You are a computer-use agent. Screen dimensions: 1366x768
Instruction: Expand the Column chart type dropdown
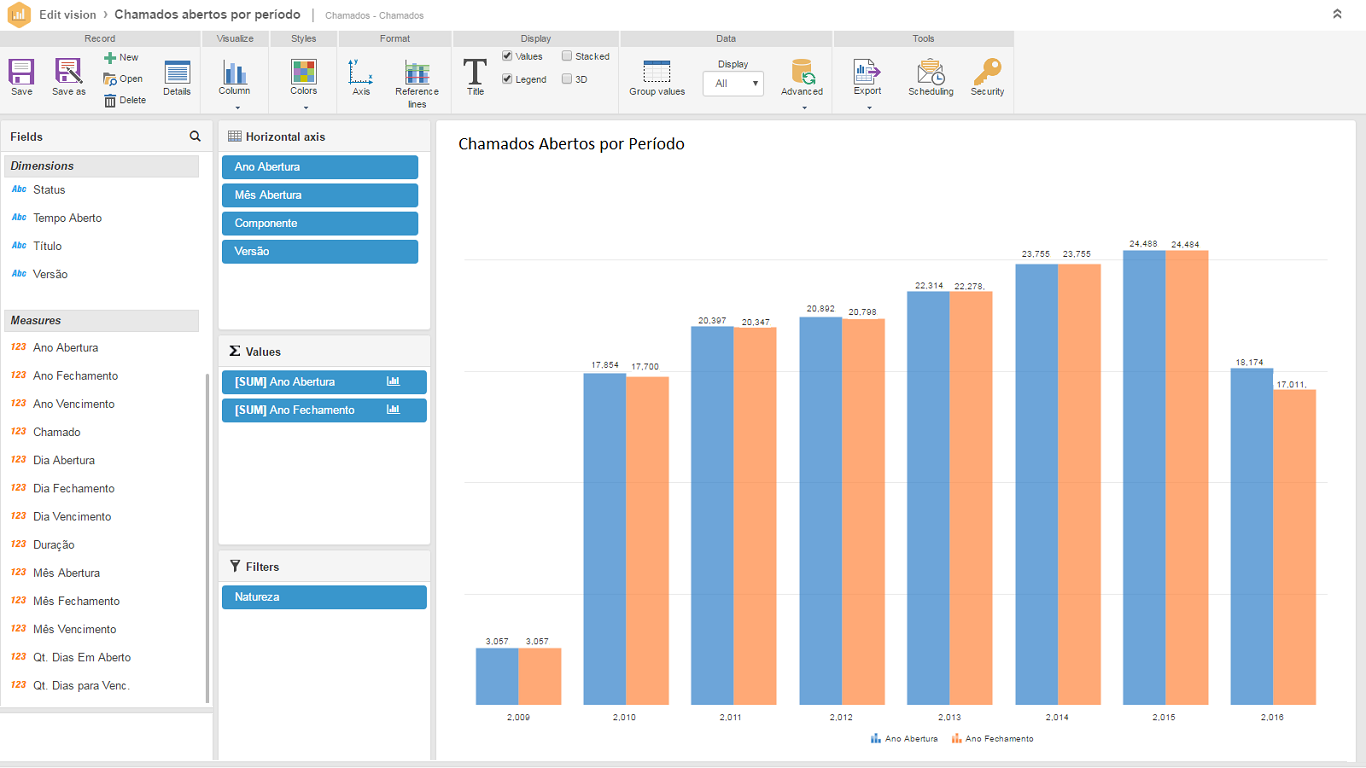click(237, 107)
